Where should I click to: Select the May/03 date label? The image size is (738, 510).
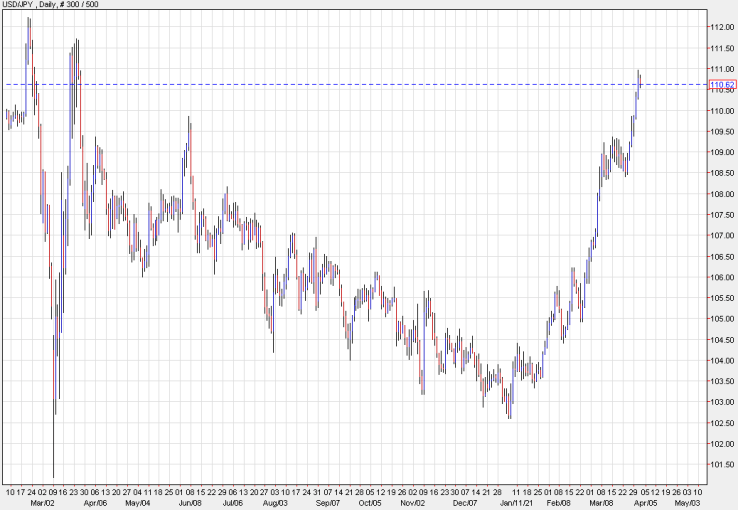coord(689,503)
